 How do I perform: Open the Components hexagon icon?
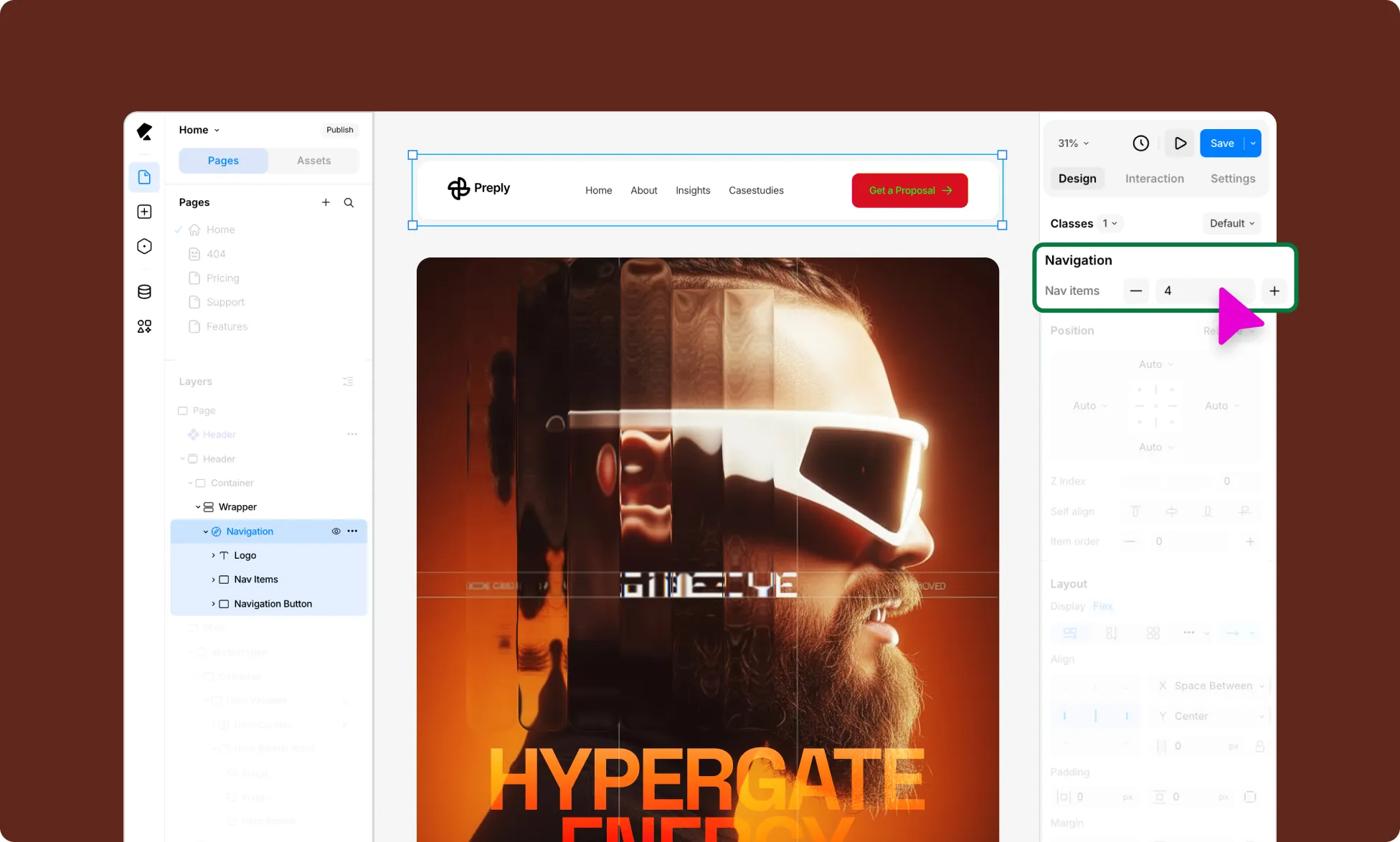coord(144,246)
